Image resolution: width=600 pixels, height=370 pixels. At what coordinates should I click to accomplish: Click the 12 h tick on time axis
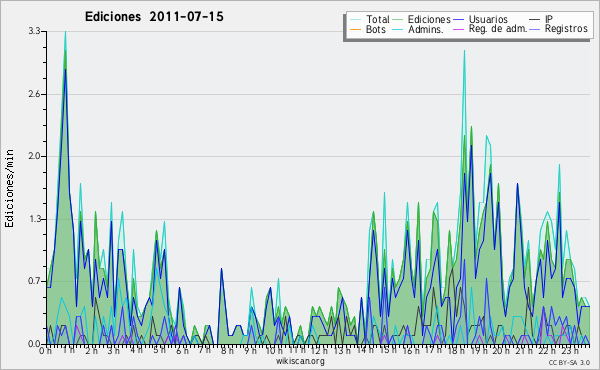[x=319, y=351]
